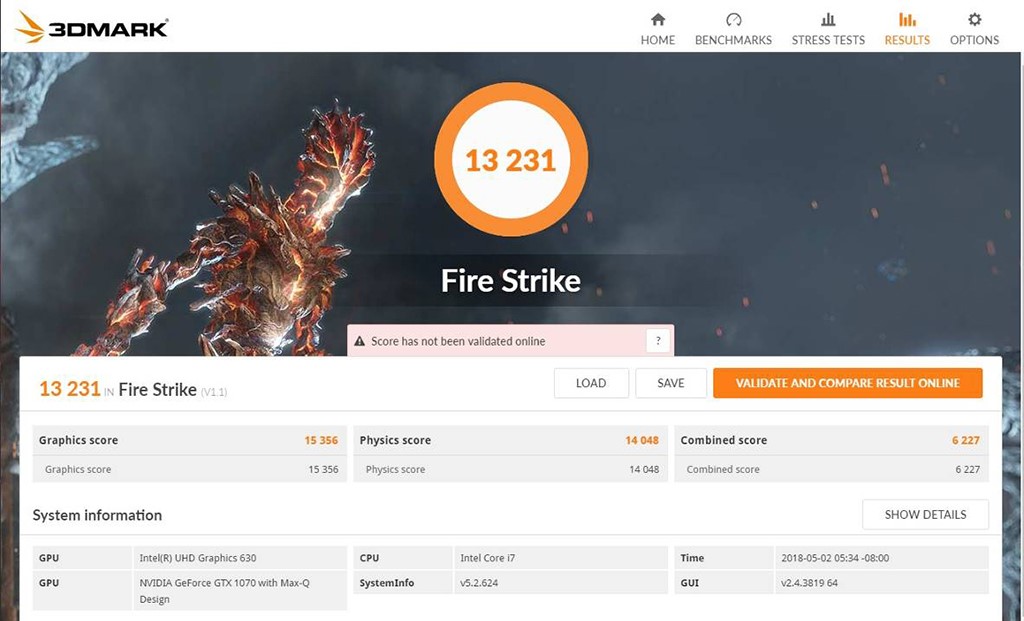Open the question mark help button

tap(658, 341)
